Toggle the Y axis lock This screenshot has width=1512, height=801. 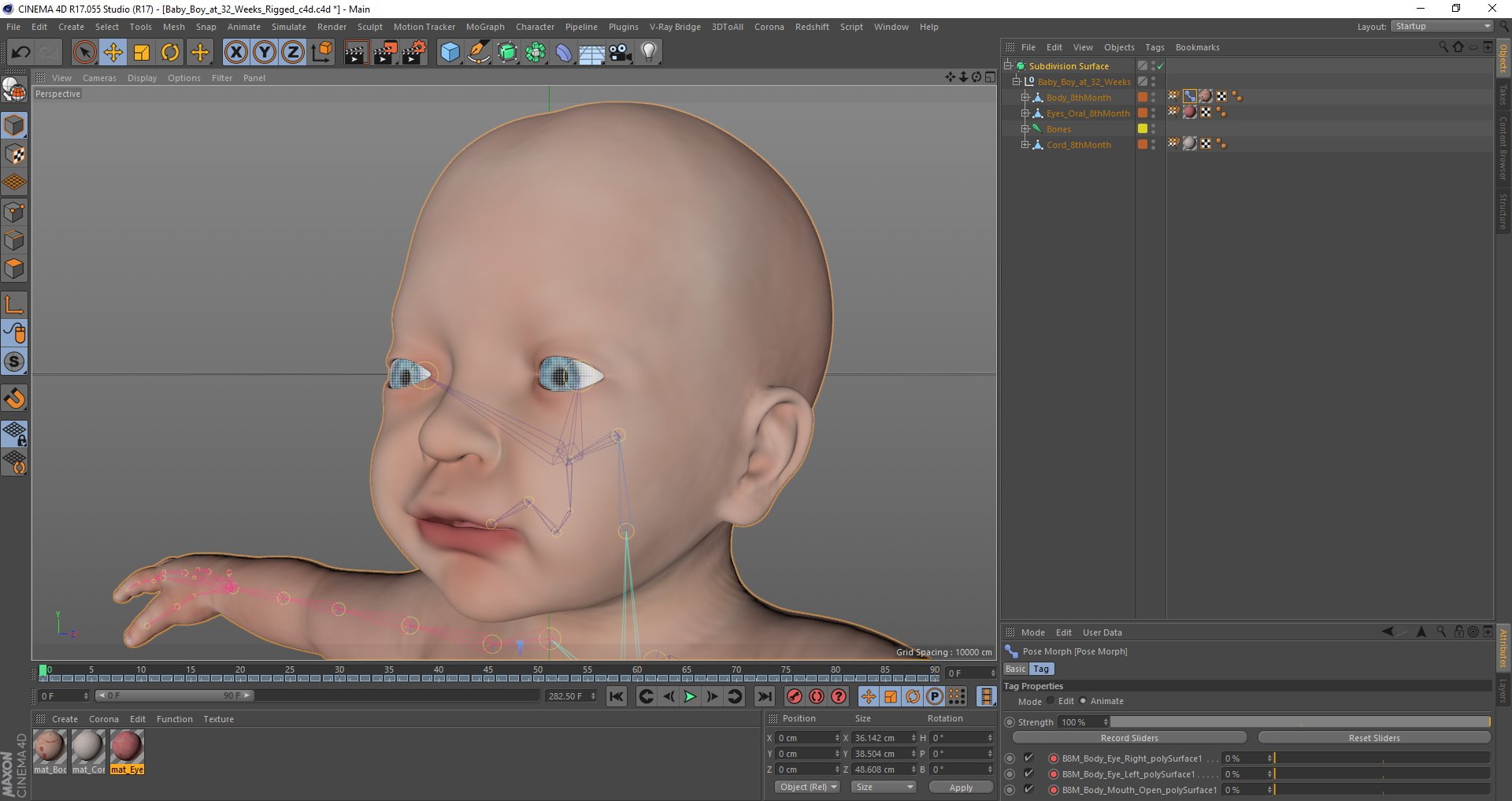click(265, 53)
